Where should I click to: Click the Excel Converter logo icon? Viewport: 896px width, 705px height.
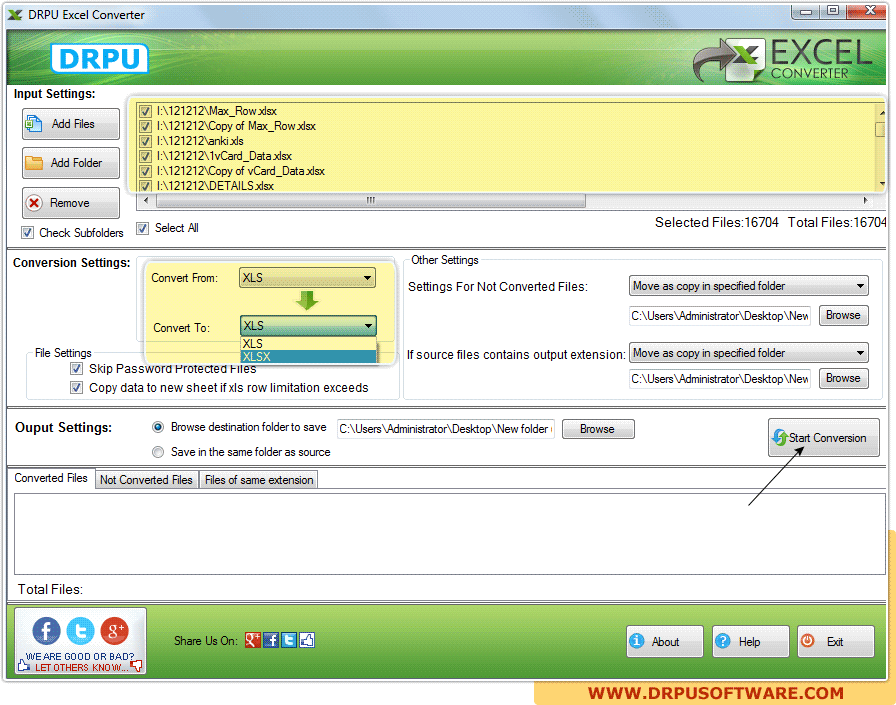click(x=728, y=60)
